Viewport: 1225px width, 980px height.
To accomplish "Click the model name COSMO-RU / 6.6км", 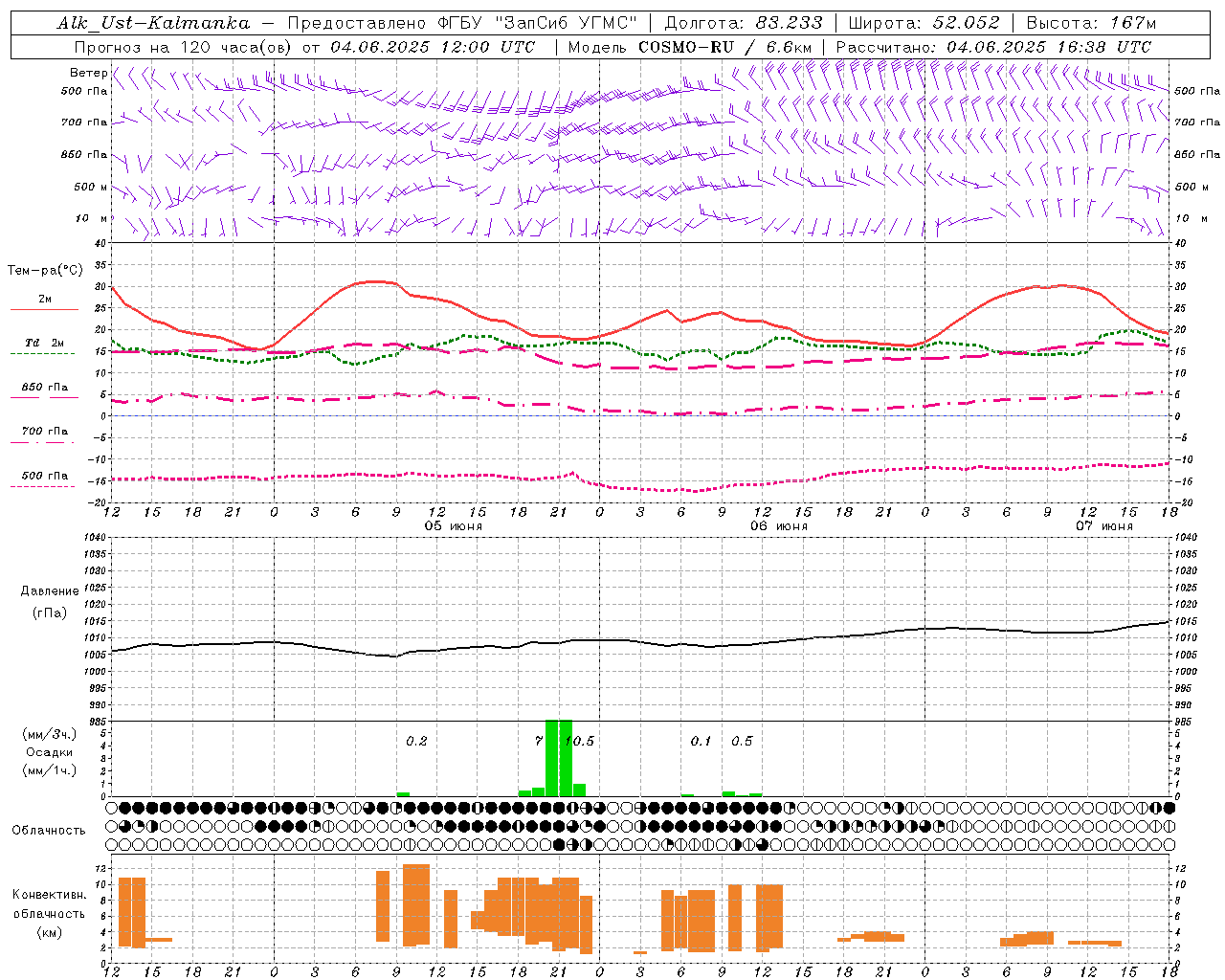I will click(724, 47).
